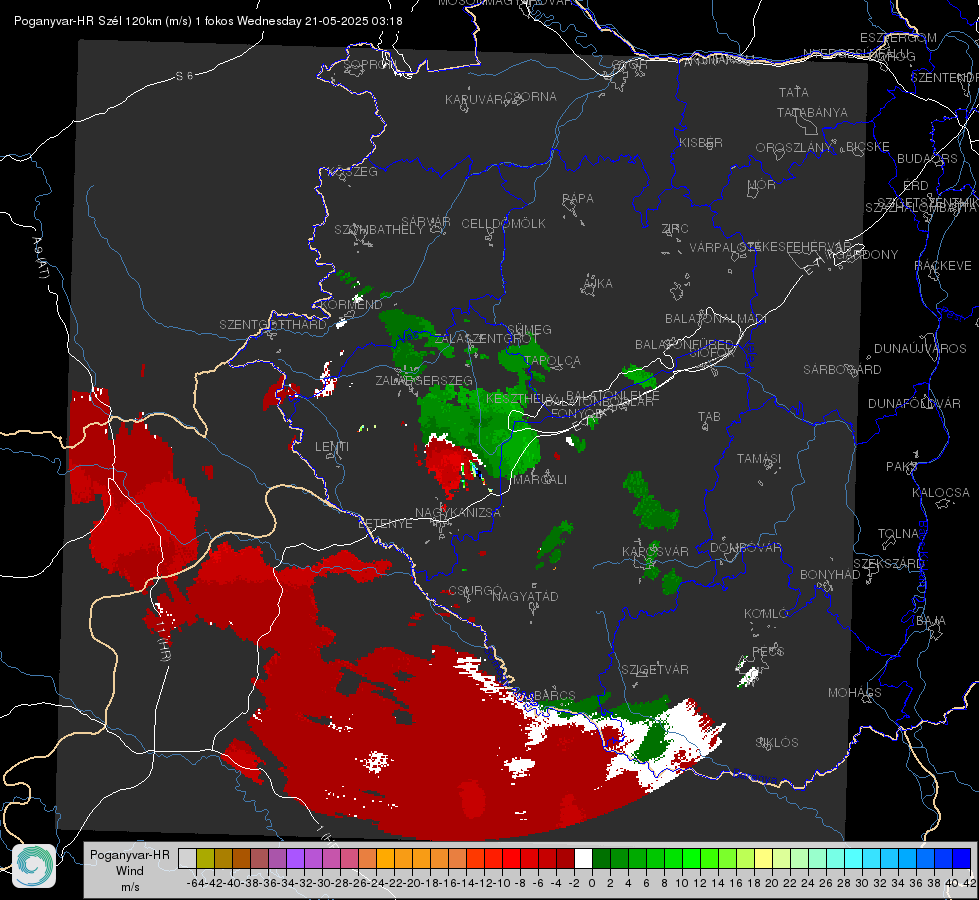Viewport: 979px width, 900px height.
Task: Click the KALOCSA city label
Action: pos(941,493)
